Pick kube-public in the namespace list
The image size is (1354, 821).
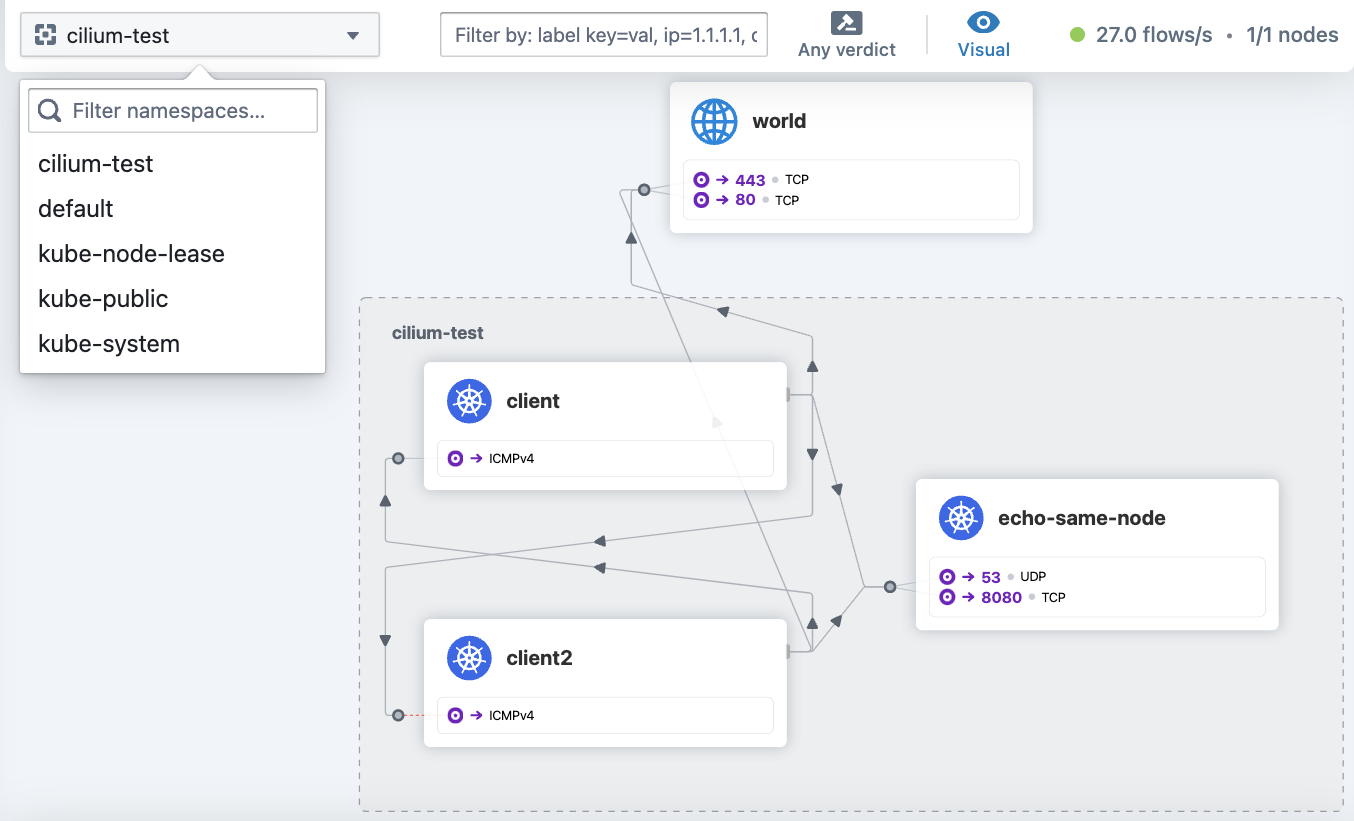coord(103,299)
